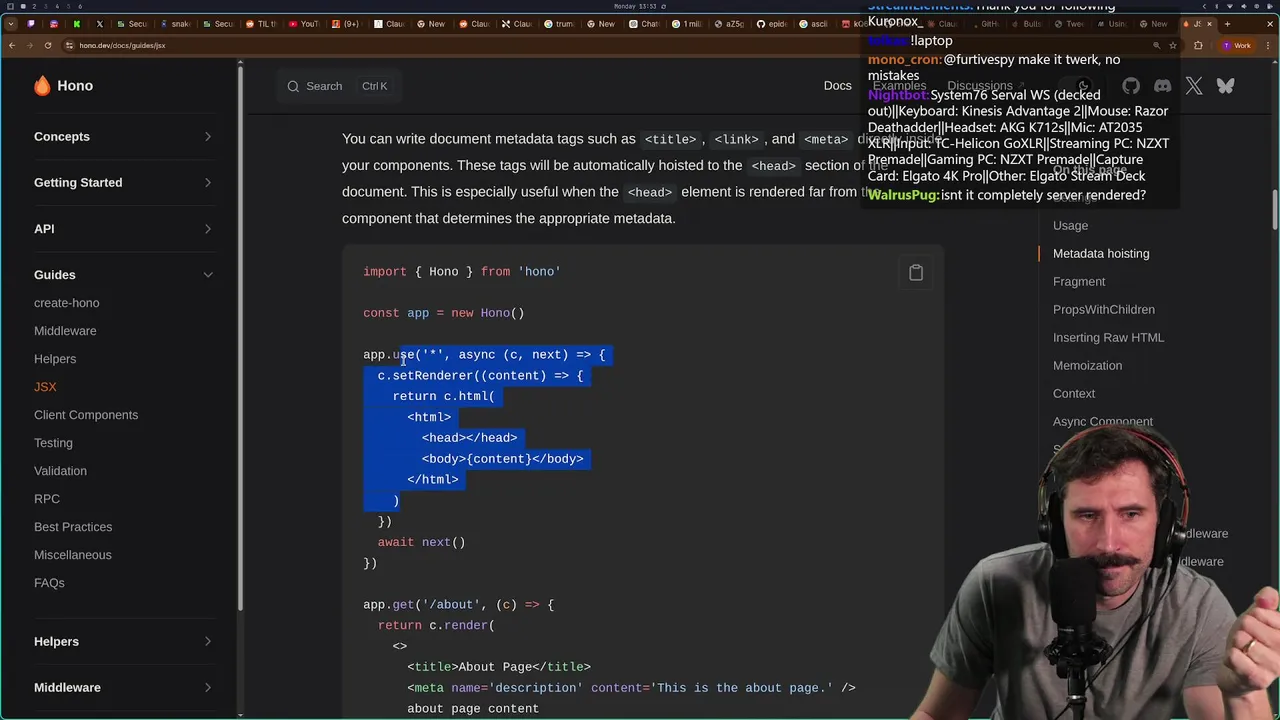1280x720 pixels.
Task: Reload the page
Action: [x=49, y=45]
